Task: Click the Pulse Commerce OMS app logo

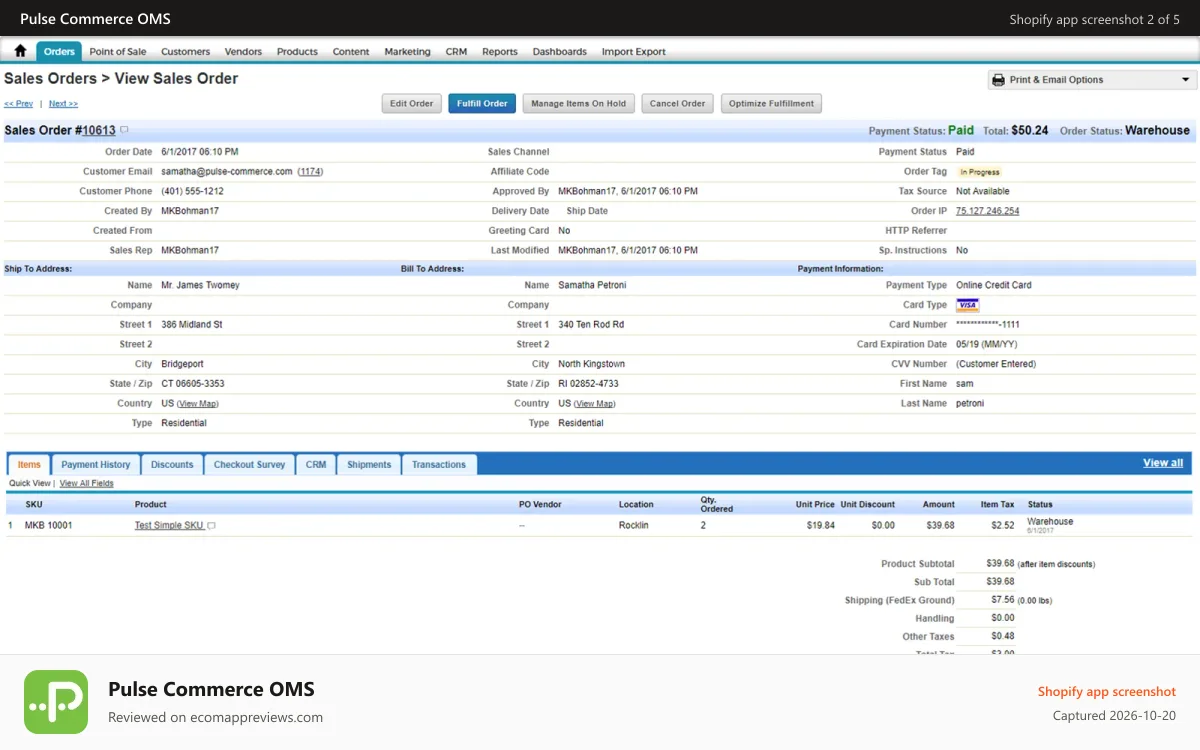Action: [x=56, y=702]
